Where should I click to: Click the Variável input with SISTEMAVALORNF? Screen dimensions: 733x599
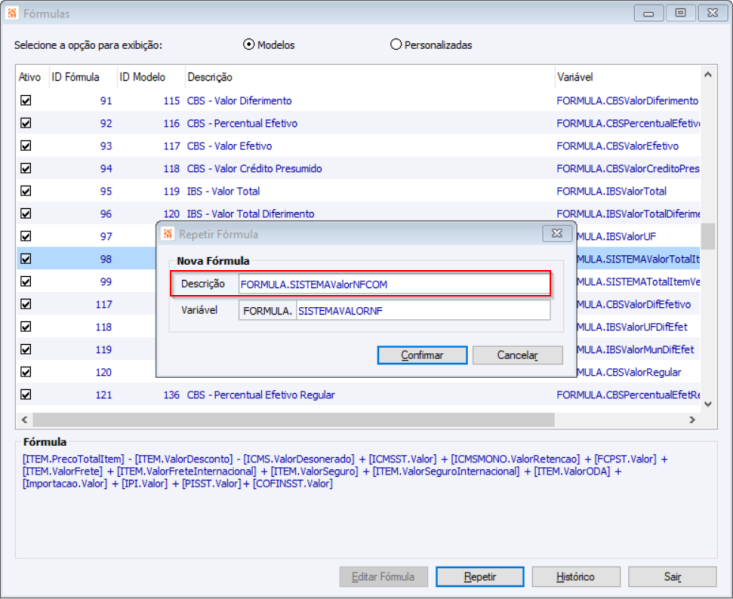pos(423,310)
